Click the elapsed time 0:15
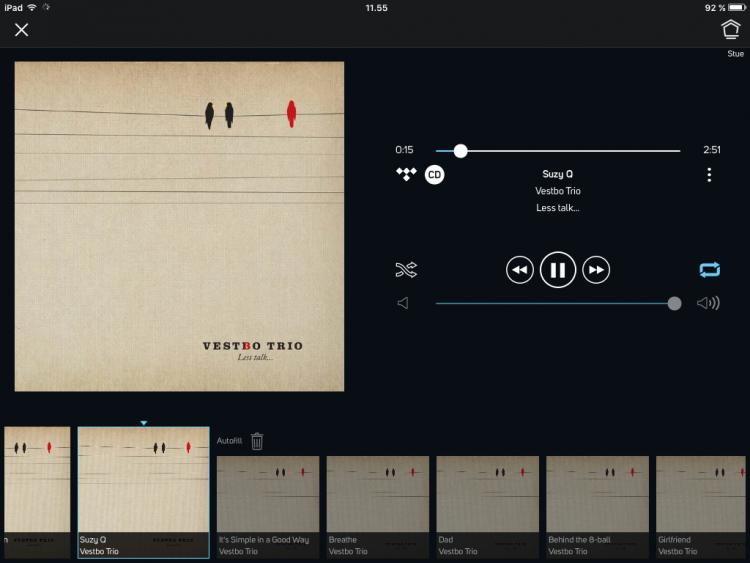This screenshot has width=750, height=563. (x=404, y=150)
